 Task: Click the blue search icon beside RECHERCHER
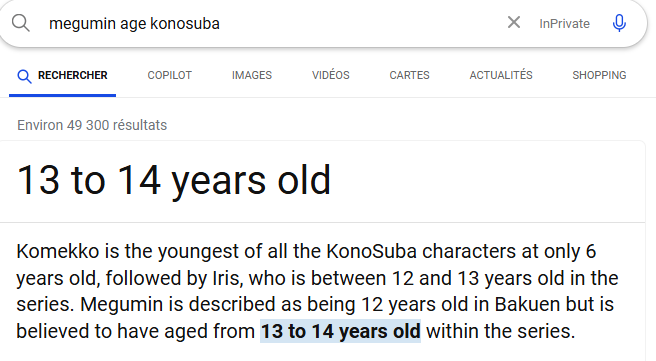point(24,76)
